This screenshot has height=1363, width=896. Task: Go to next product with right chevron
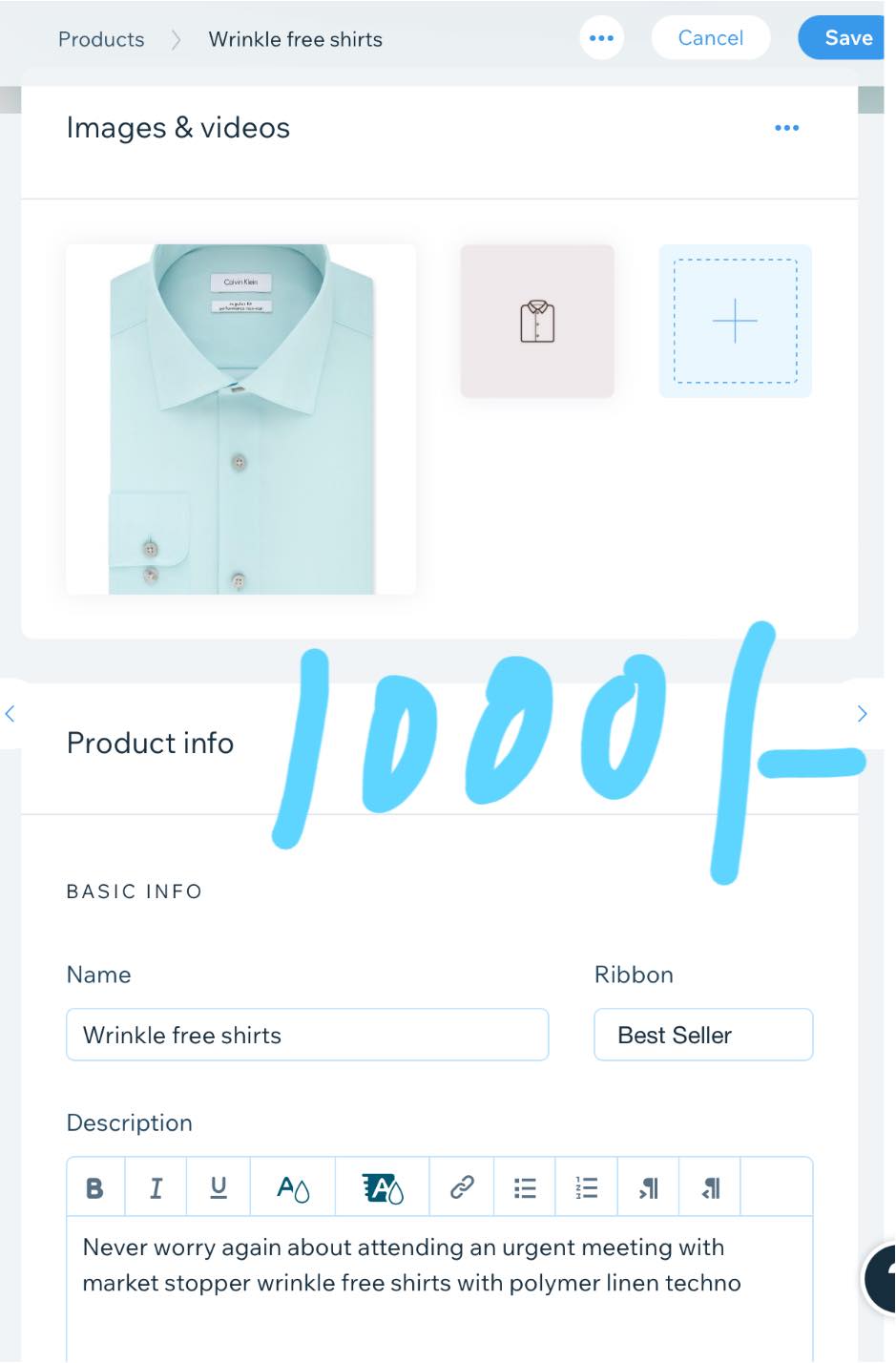(863, 713)
